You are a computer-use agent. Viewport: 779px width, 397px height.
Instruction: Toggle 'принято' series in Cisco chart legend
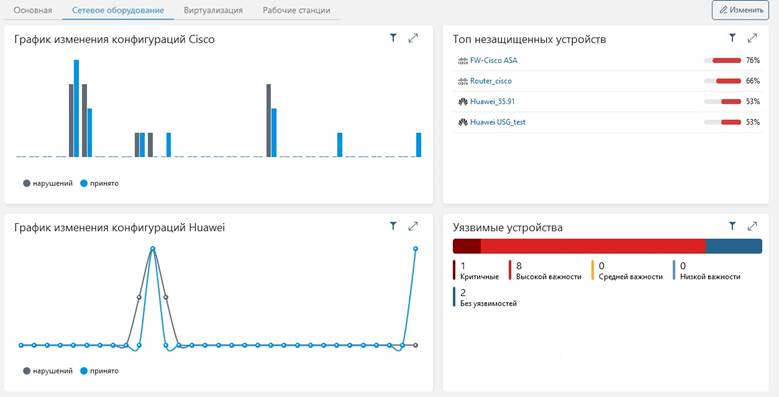tap(99, 183)
